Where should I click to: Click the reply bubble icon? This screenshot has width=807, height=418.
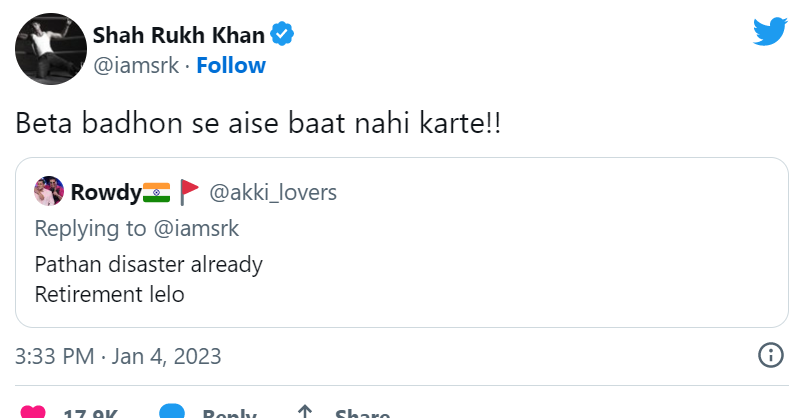pos(172,412)
